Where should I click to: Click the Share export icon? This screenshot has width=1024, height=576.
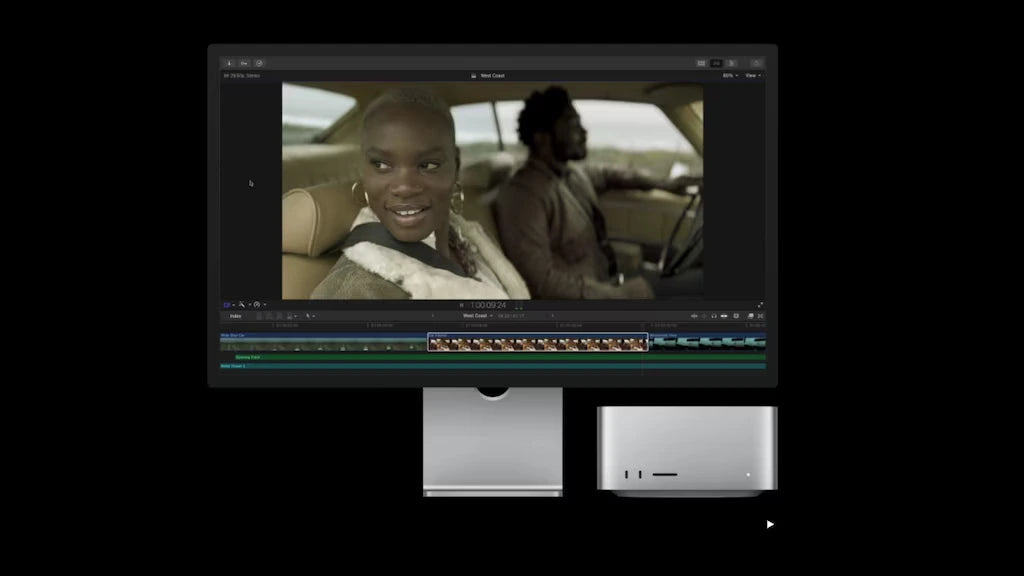point(756,63)
